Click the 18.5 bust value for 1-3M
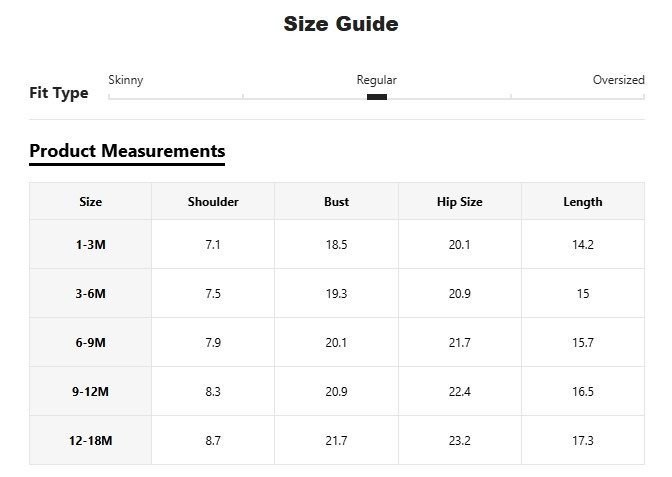Viewport: 672px width, 477px height. [337, 245]
